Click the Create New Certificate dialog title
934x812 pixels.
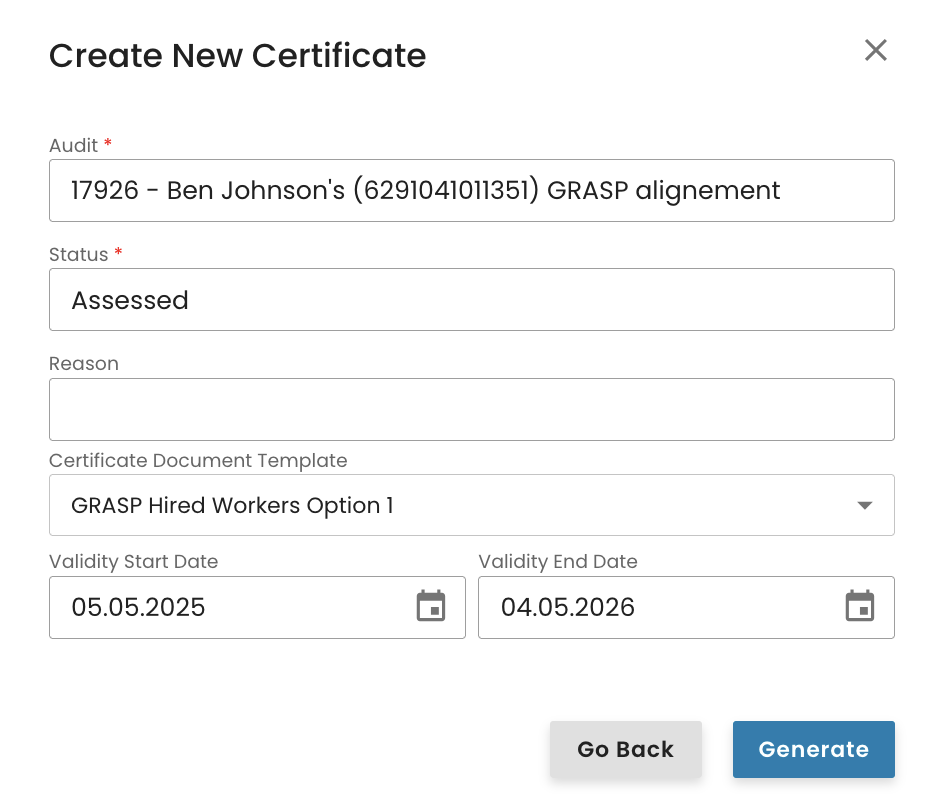point(237,55)
